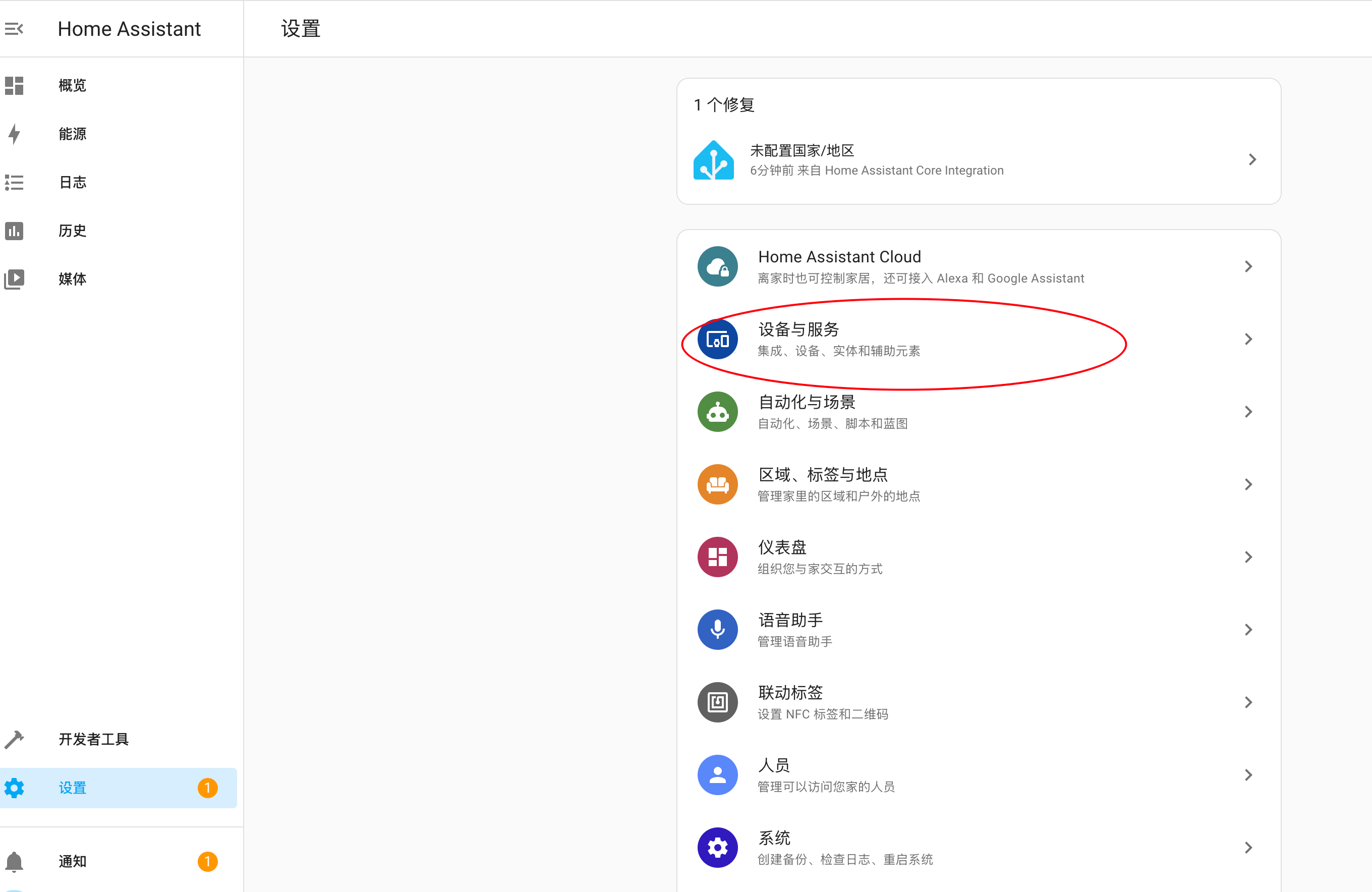Click the orange badge on 设置
The width and height of the screenshot is (1372, 892).
click(x=207, y=788)
